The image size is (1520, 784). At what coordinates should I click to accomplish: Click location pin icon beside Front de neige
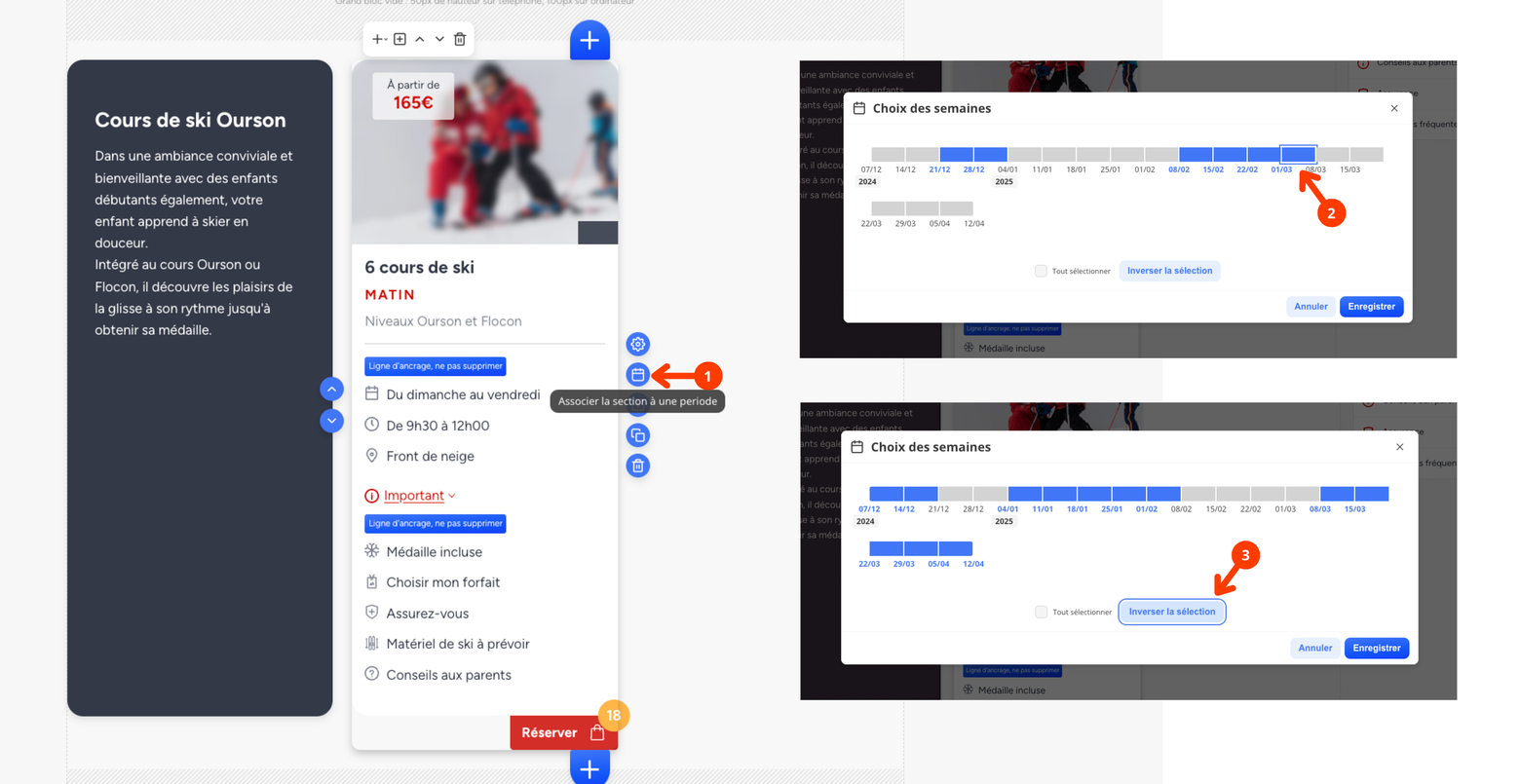pyautogui.click(x=371, y=455)
